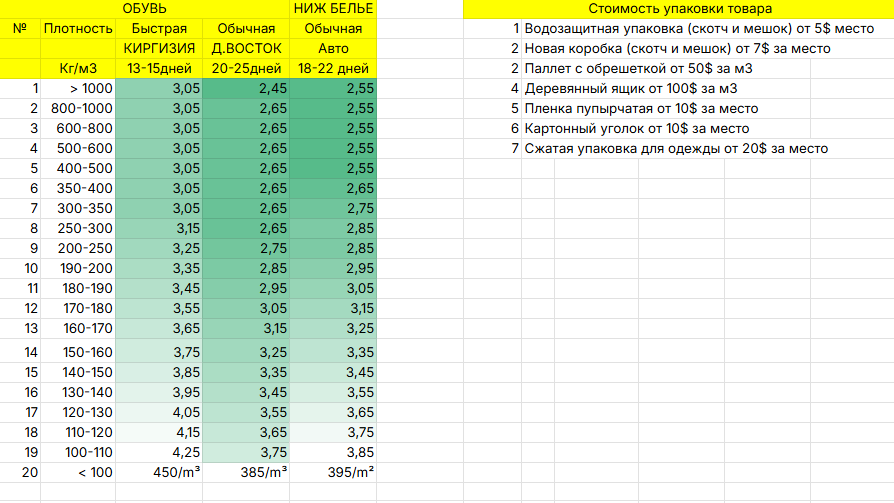Select the КИРГИЗИЯ cell

(159, 48)
